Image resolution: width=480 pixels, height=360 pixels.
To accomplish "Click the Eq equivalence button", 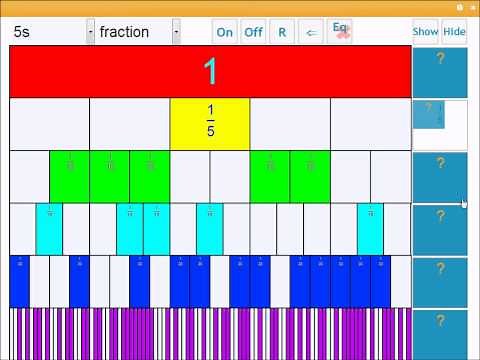I will coord(340,31).
